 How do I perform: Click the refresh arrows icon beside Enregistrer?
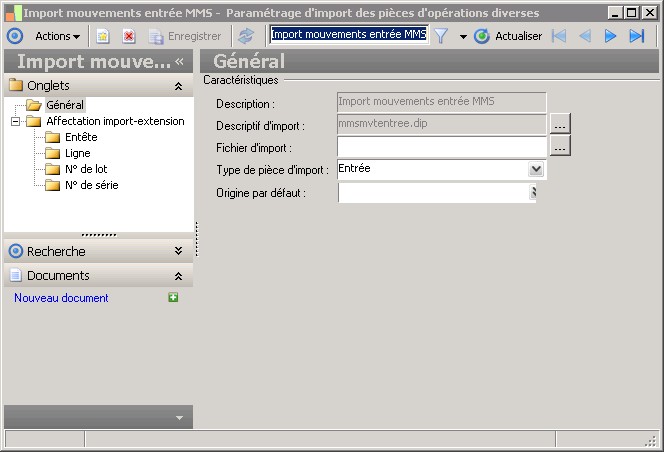pyautogui.click(x=246, y=36)
